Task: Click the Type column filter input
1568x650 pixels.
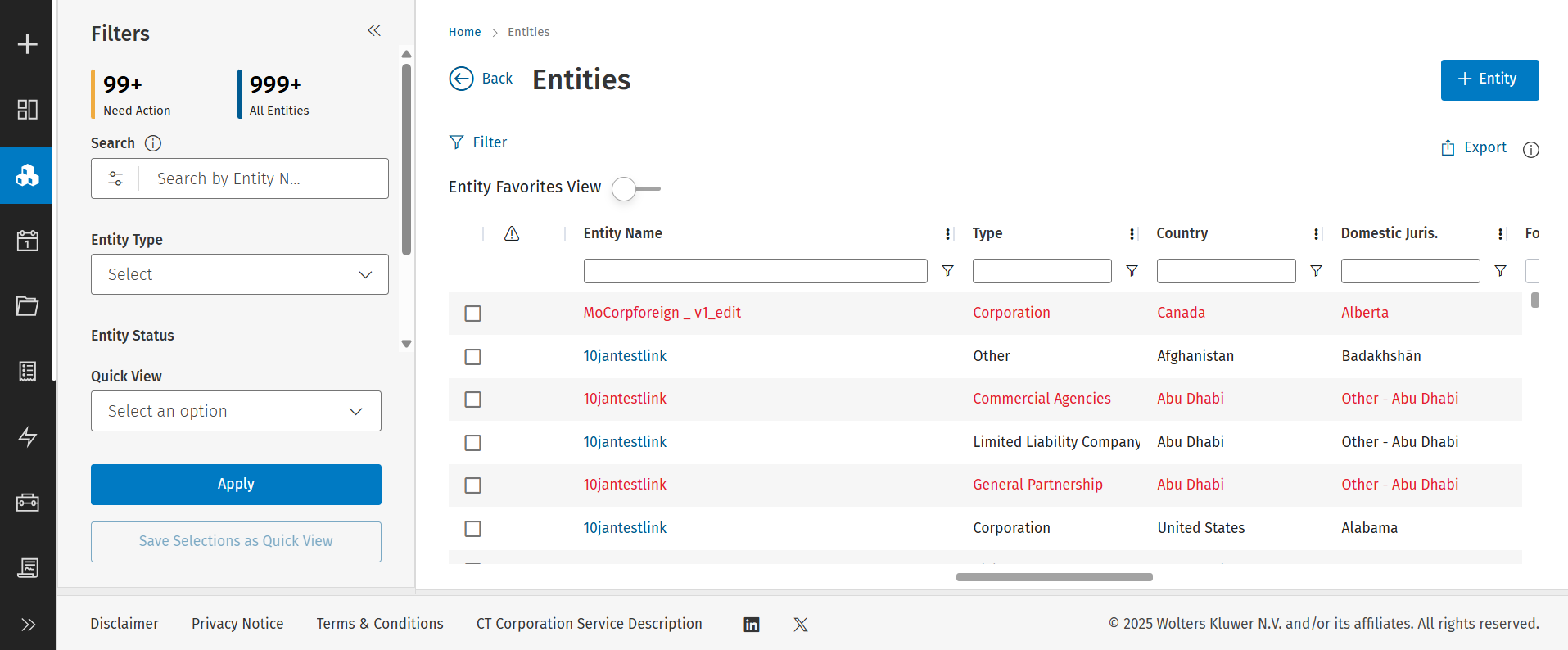Action: 1042,271
